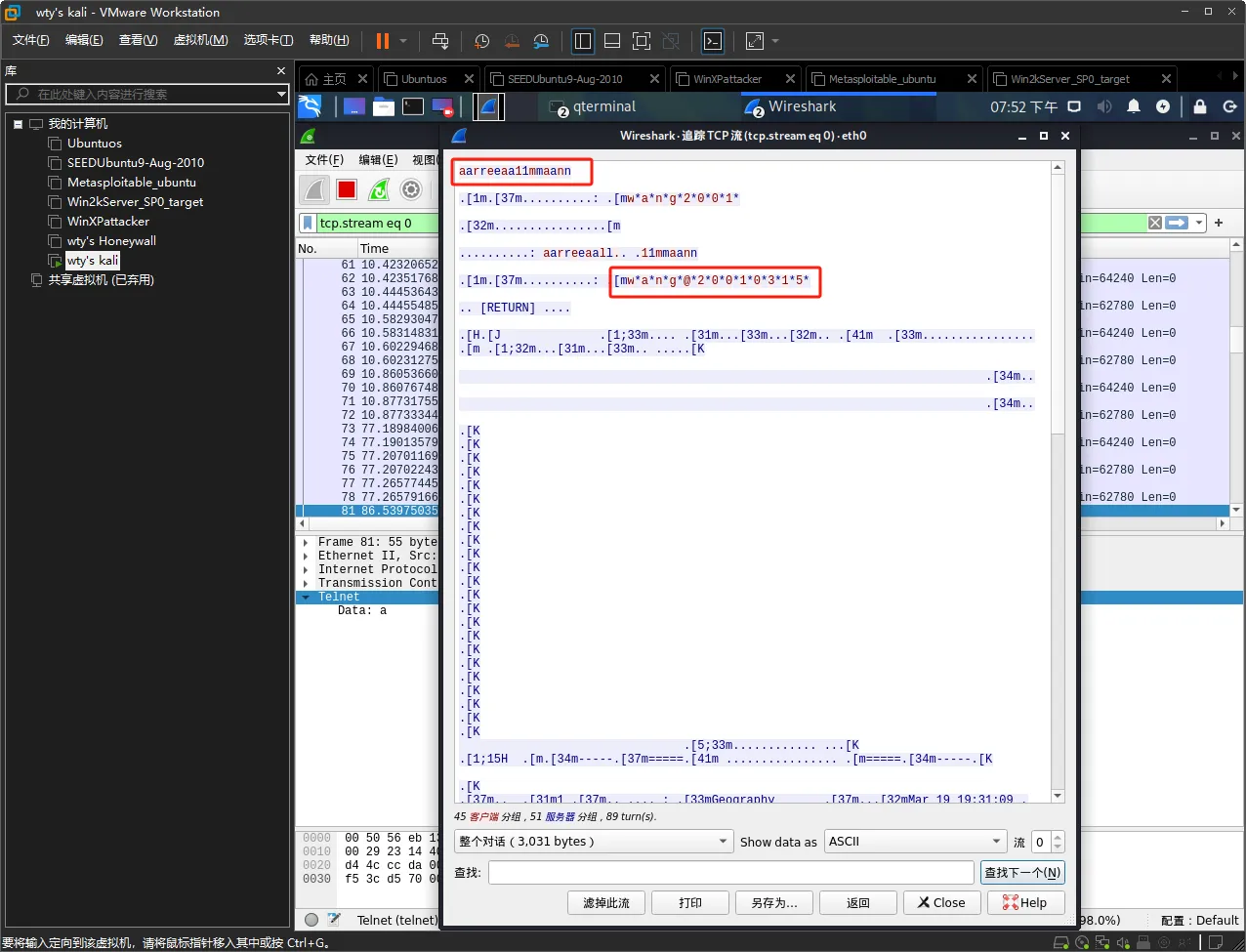1246x952 pixels.
Task: Click the screen recorder icon in Kali panel
Action: [x=442, y=106]
